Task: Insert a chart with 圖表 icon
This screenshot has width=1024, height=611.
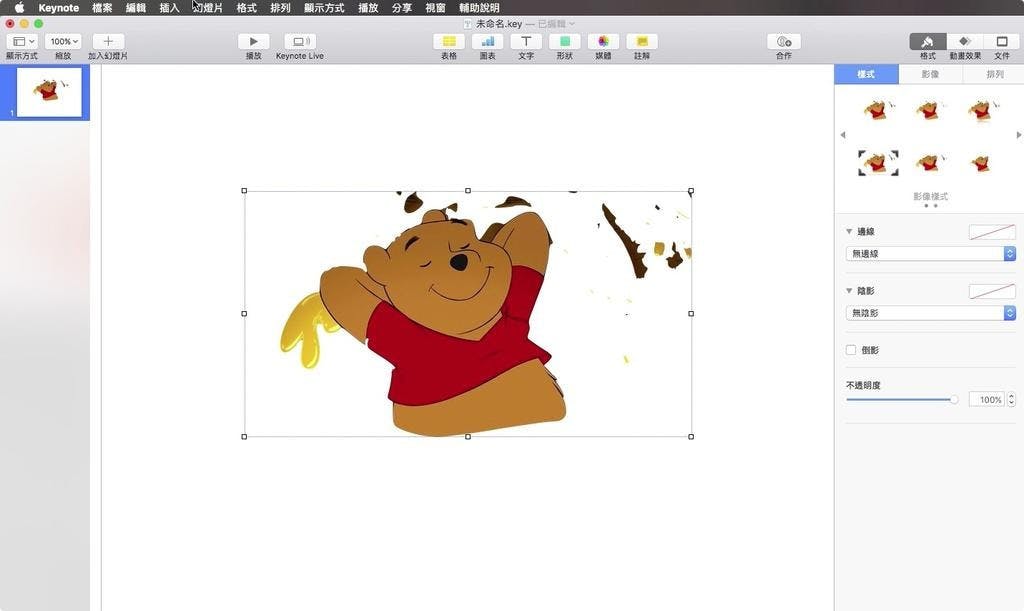Action: pyautogui.click(x=487, y=41)
